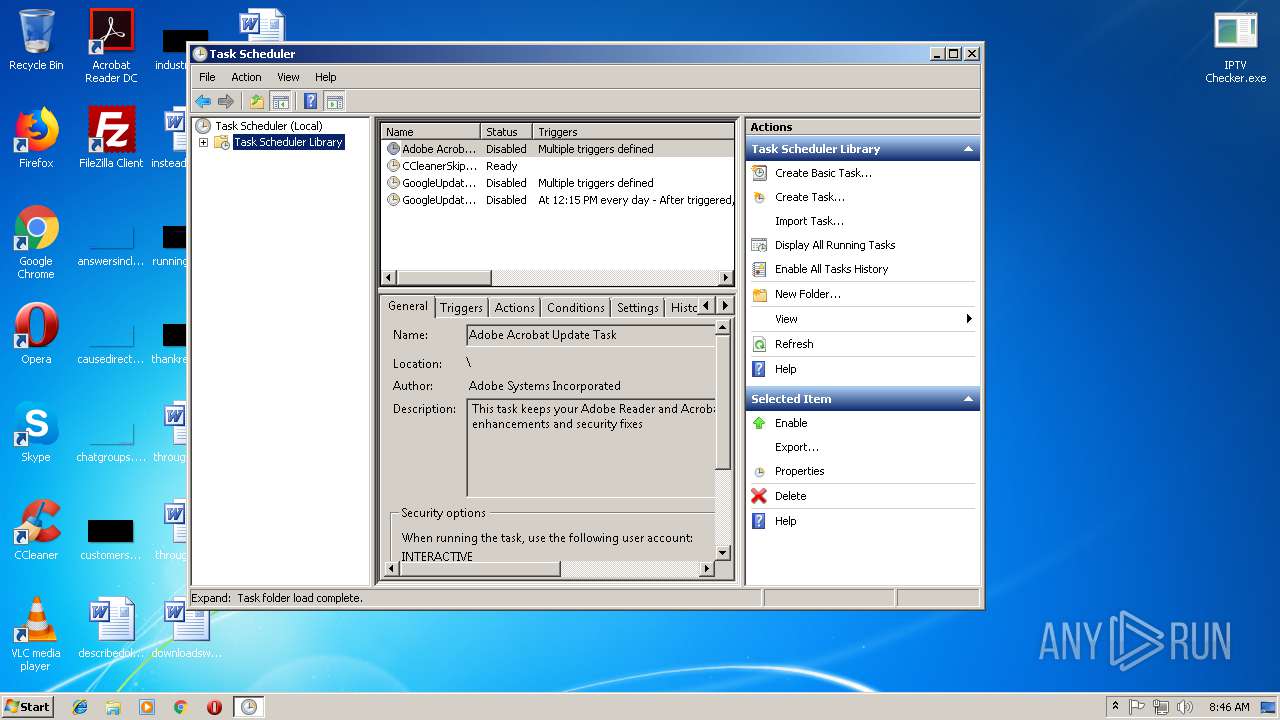Open Properties of selected task

point(799,471)
